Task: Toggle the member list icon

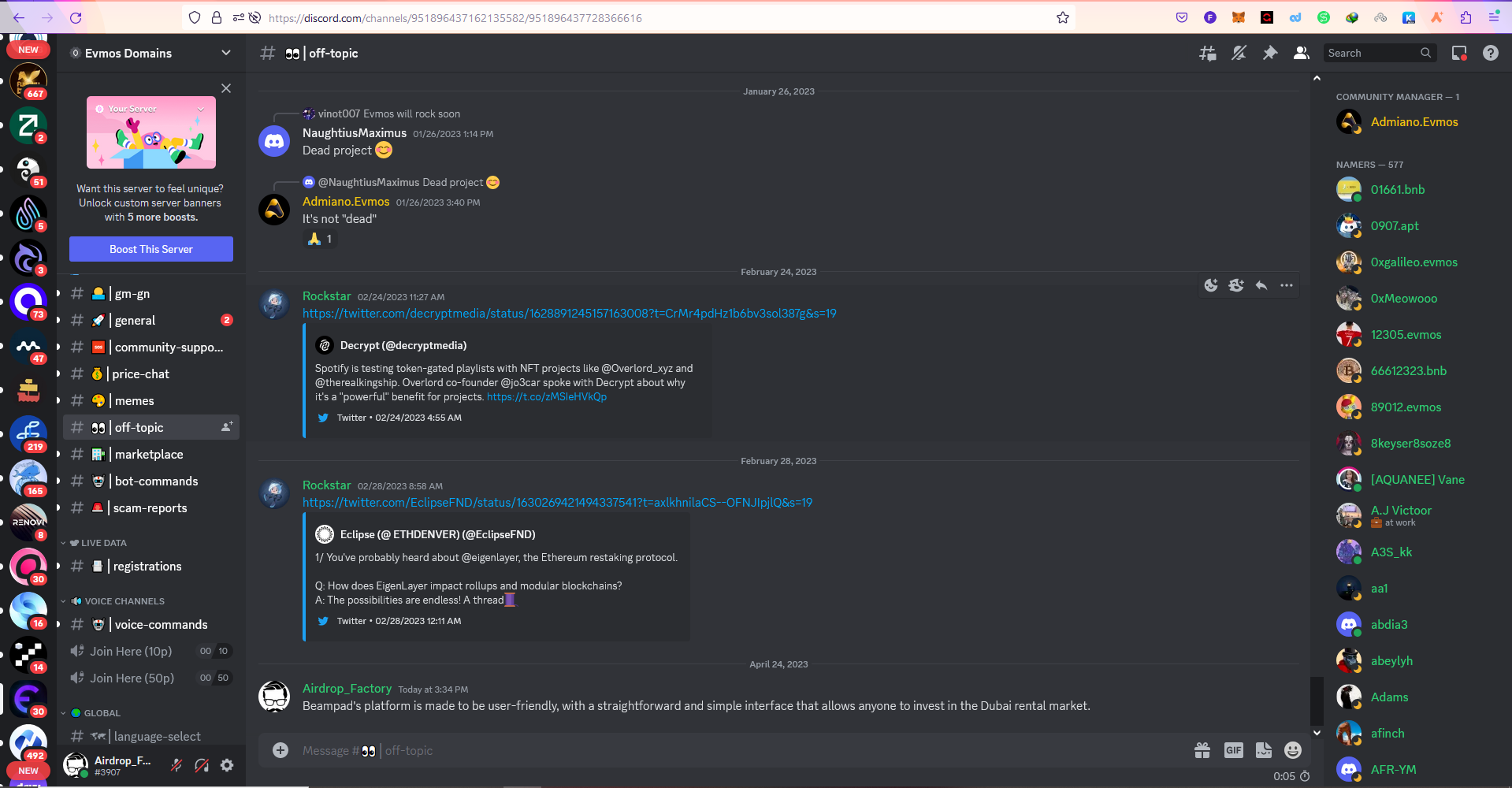Action: coord(1302,53)
